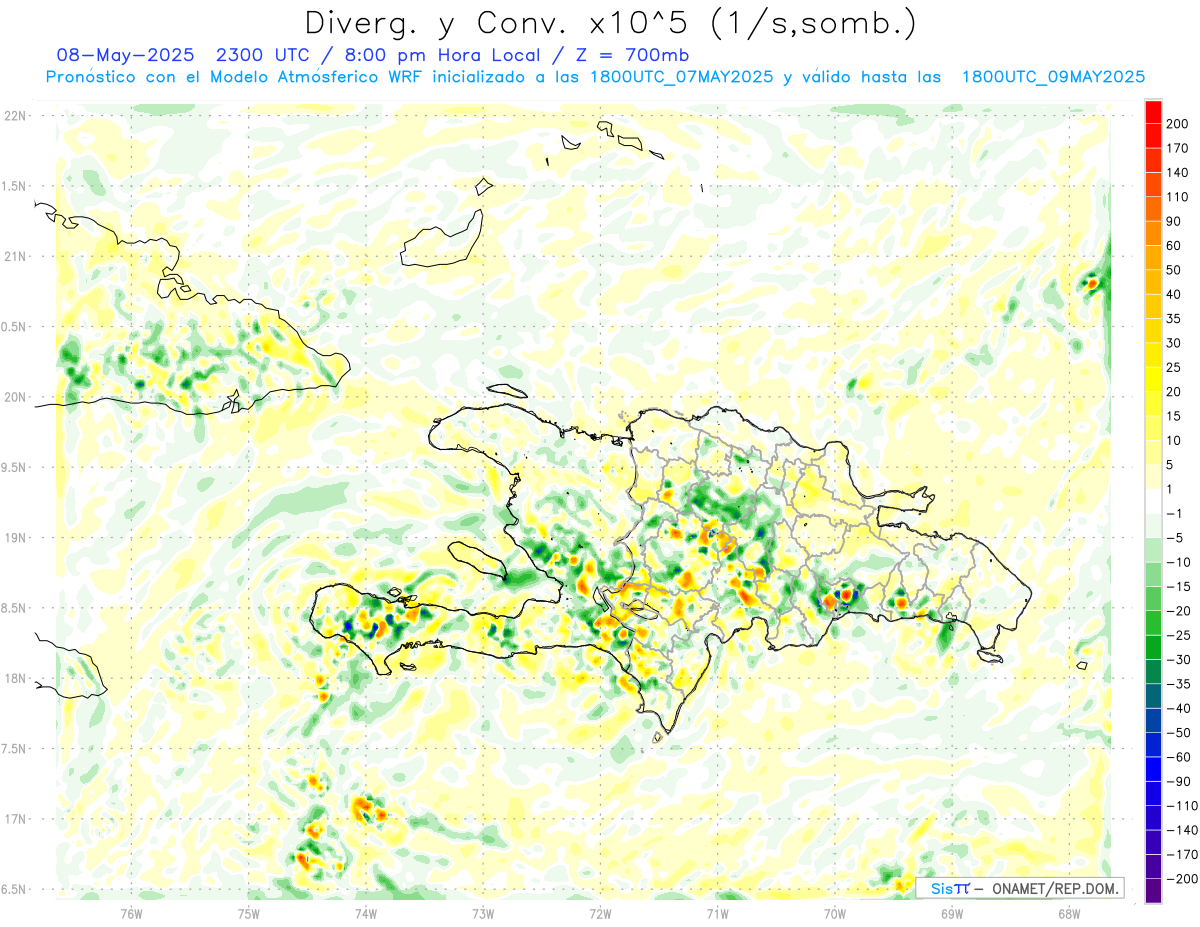Click the colorbar value 110
The height and width of the screenshot is (927, 1200).
coord(1177,197)
